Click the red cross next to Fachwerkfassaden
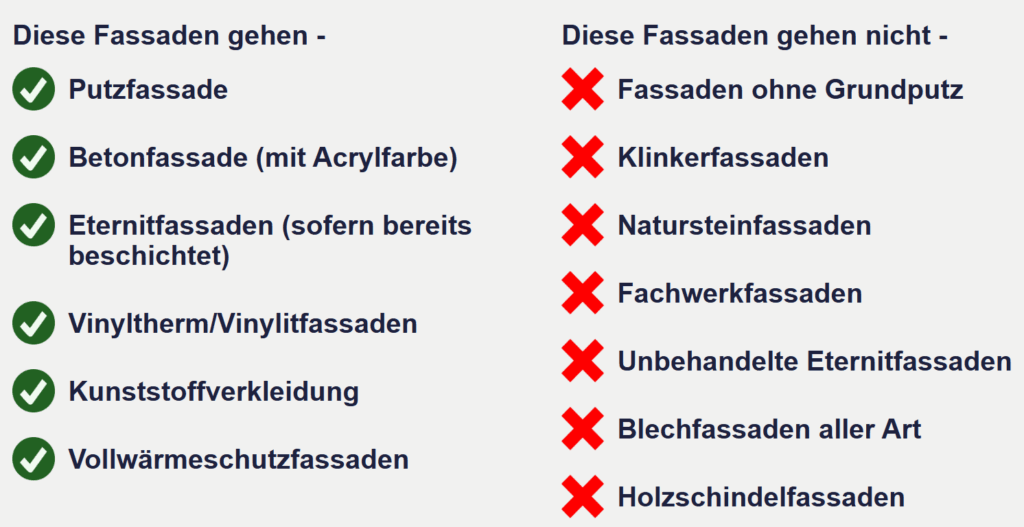The width and height of the screenshot is (1024, 527). pyautogui.click(x=582, y=293)
